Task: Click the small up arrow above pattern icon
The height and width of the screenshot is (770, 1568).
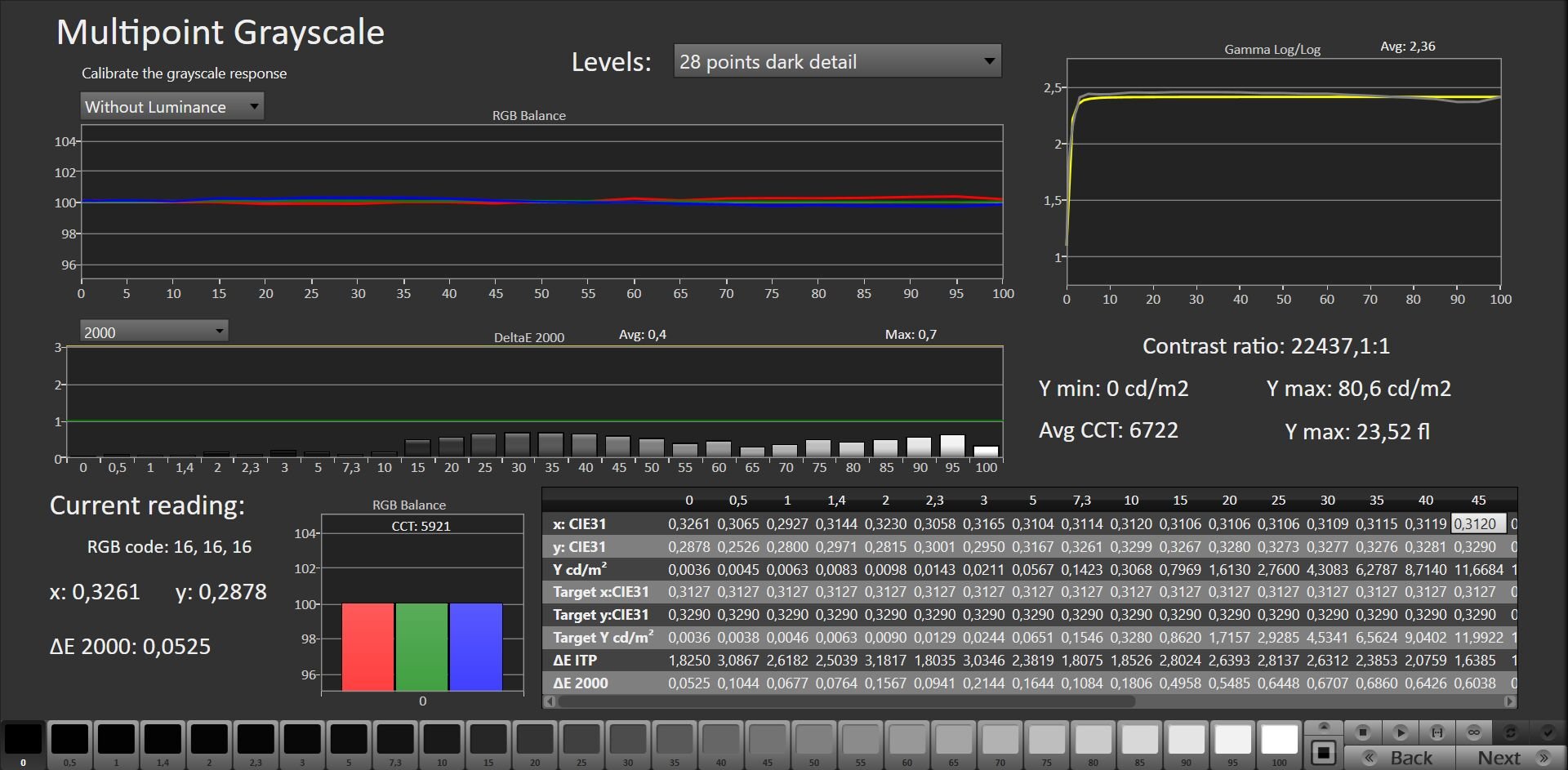Action: (1324, 727)
